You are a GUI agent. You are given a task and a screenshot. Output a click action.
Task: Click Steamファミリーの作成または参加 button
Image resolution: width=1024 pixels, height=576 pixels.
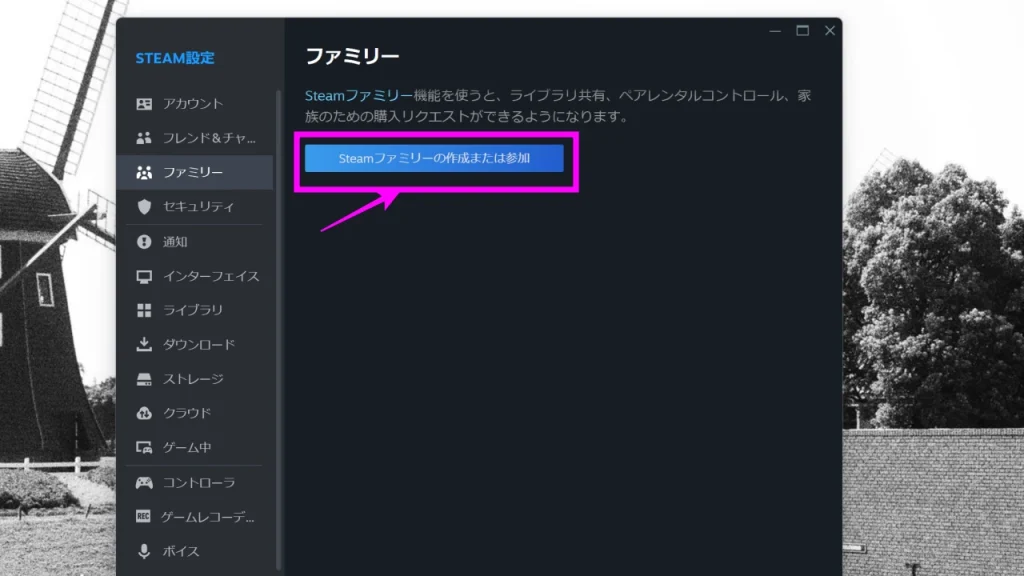point(434,158)
